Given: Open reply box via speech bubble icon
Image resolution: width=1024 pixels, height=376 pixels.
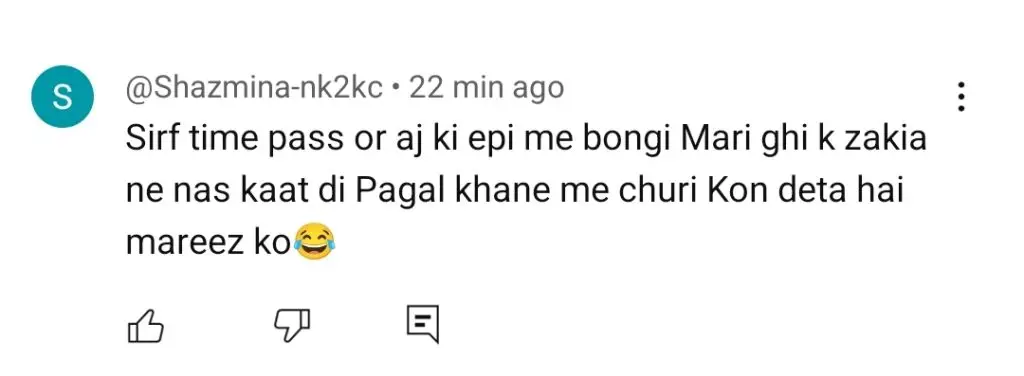Looking at the screenshot, I should tap(422, 324).
